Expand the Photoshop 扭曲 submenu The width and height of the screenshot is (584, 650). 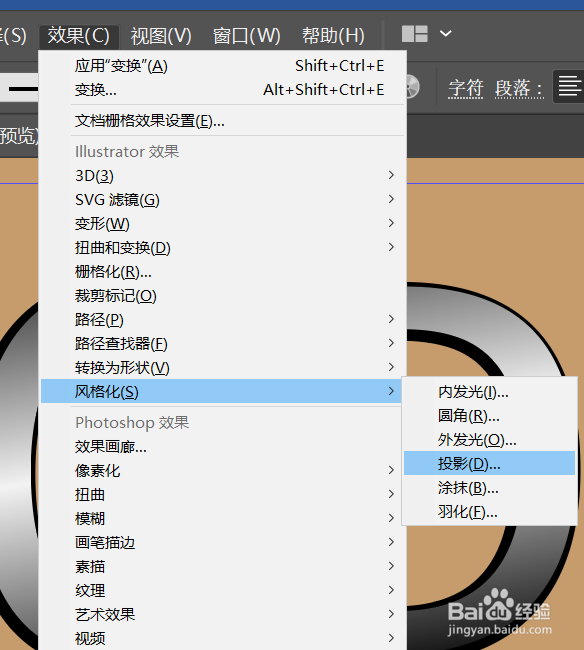coord(223,495)
